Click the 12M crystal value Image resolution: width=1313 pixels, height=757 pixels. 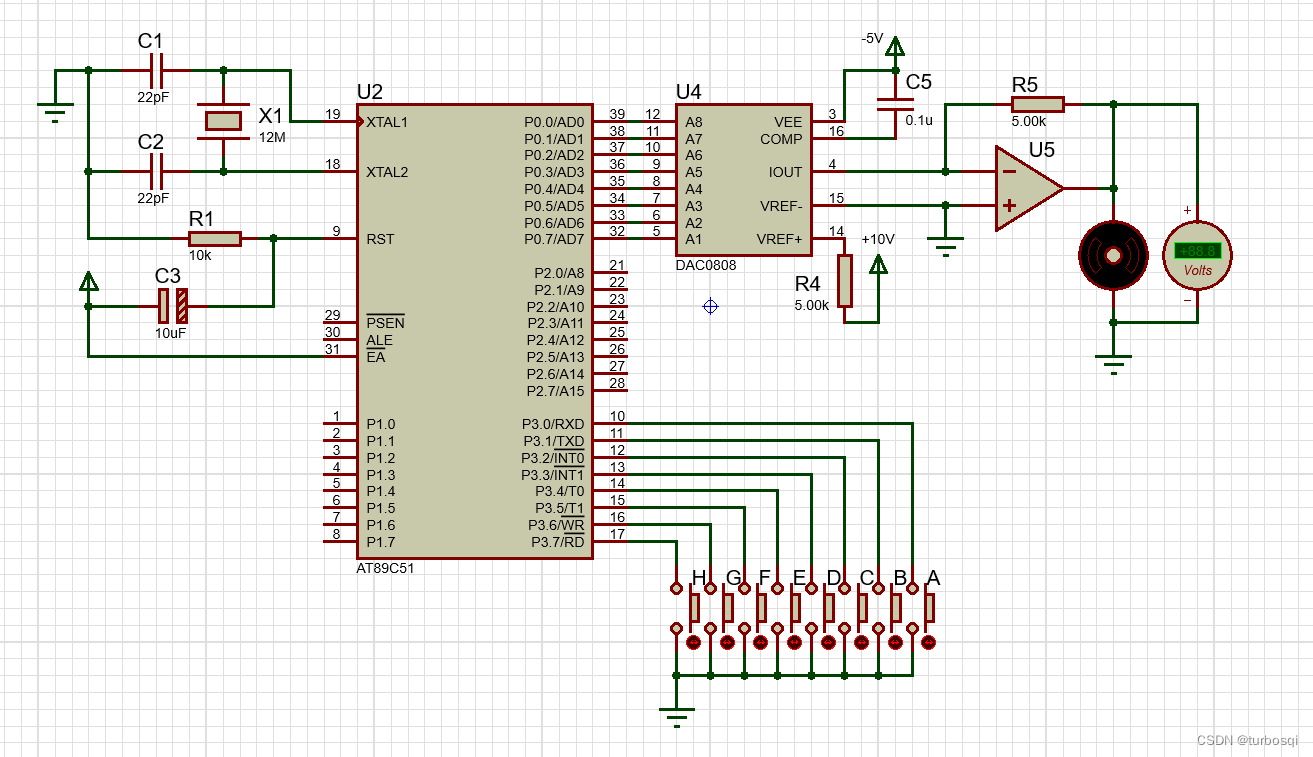coord(272,137)
